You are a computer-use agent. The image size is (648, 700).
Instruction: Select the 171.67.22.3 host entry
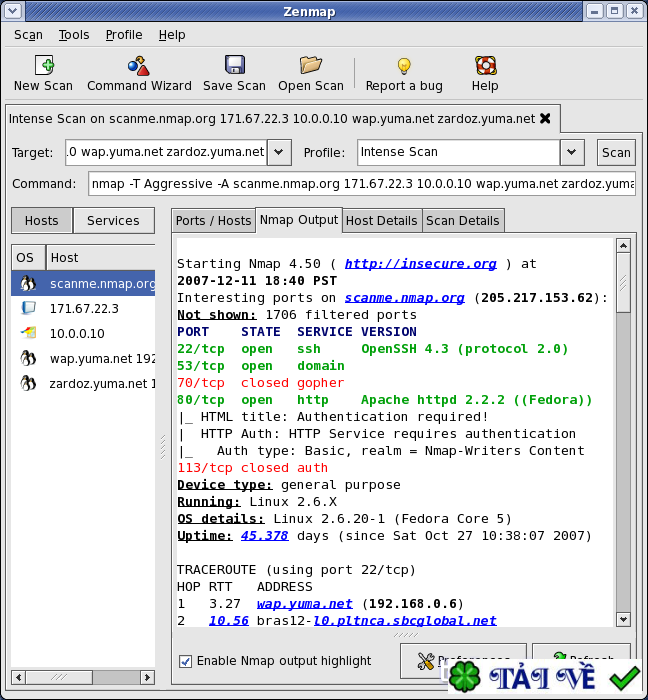coord(84,308)
